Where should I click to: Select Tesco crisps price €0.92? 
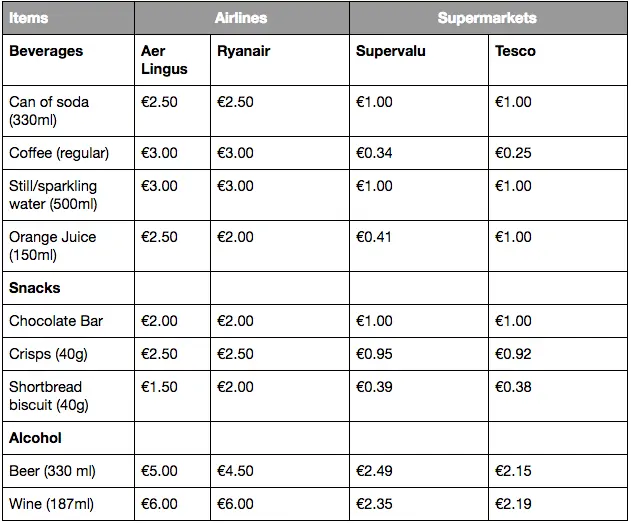513,354
